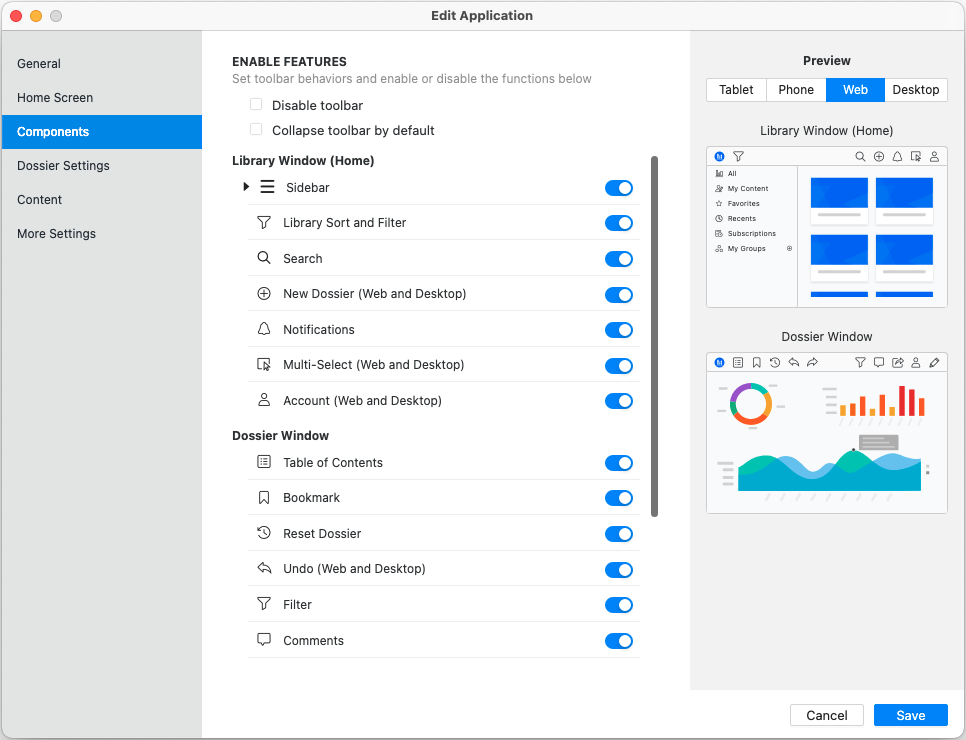Click the Cancel button
The height and width of the screenshot is (740, 966).
(x=826, y=715)
